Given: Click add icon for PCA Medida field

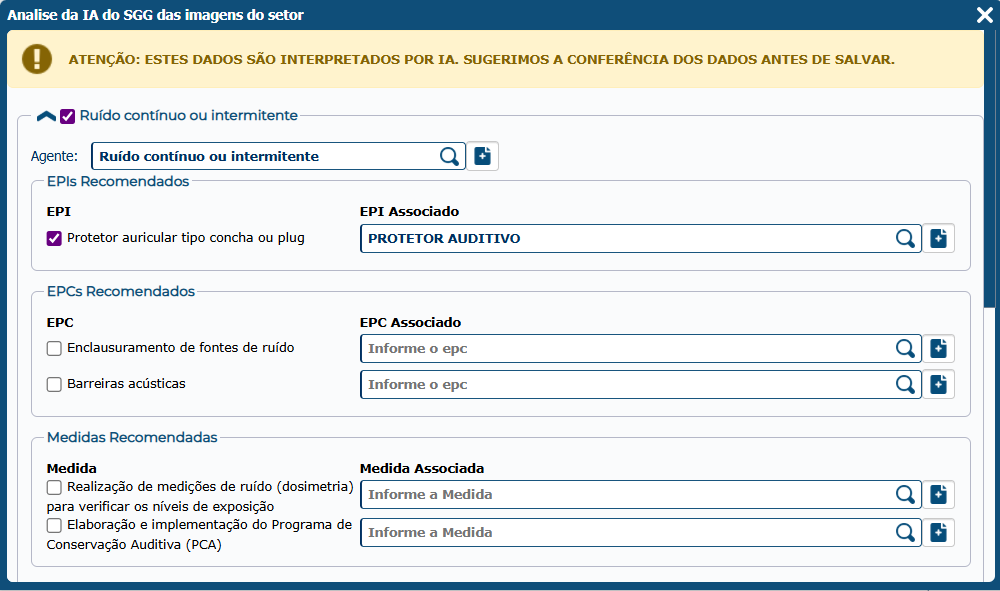Looking at the screenshot, I should point(938,532).
